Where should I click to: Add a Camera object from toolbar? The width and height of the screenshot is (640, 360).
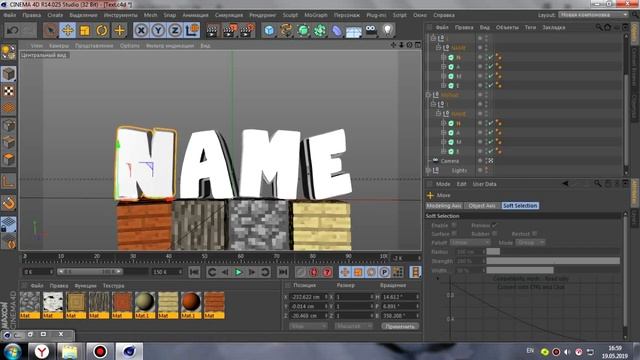point(371,29)
